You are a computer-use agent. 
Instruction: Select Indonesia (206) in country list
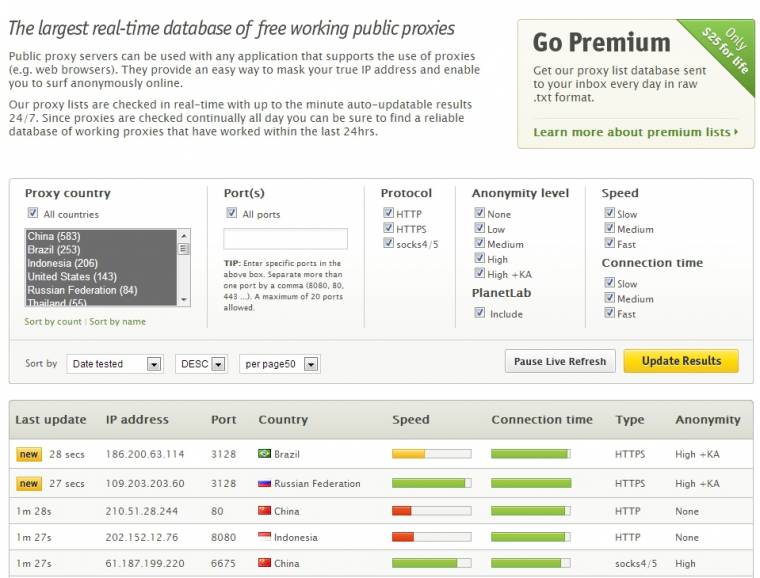(x=101, y=263)
